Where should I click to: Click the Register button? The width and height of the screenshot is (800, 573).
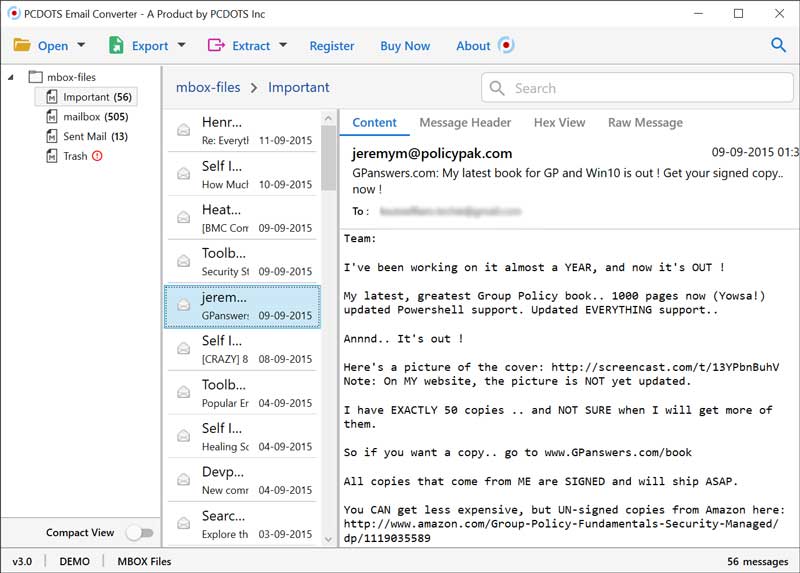tap(332, 46)
